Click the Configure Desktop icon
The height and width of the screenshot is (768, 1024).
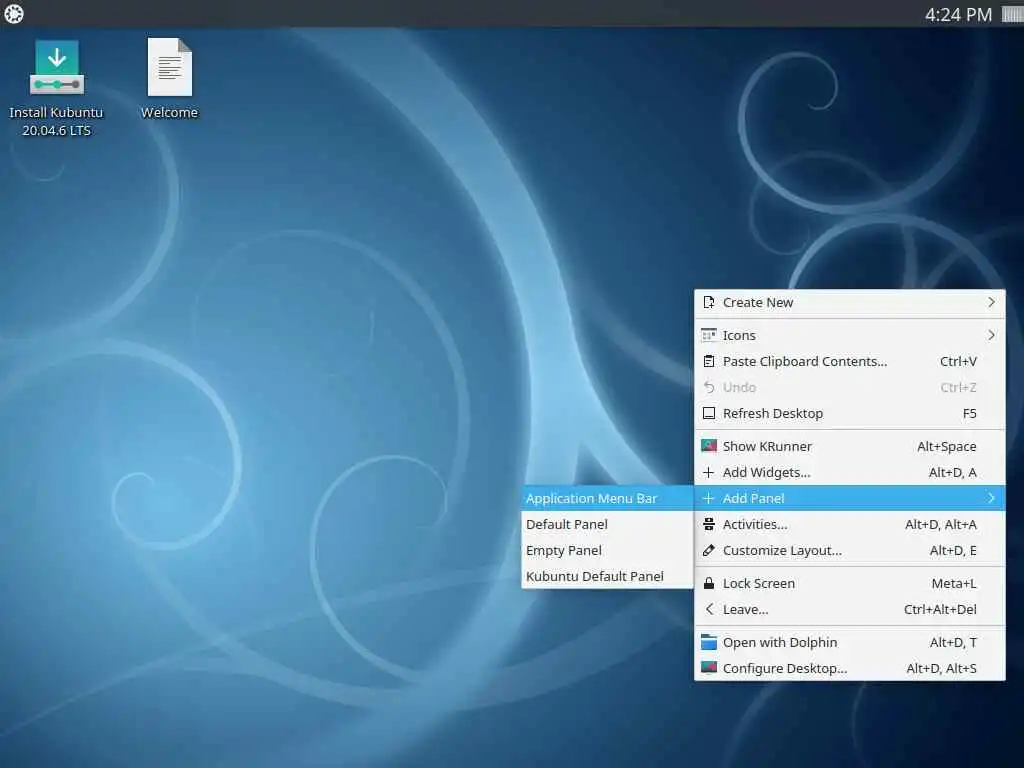click(709, 668)
